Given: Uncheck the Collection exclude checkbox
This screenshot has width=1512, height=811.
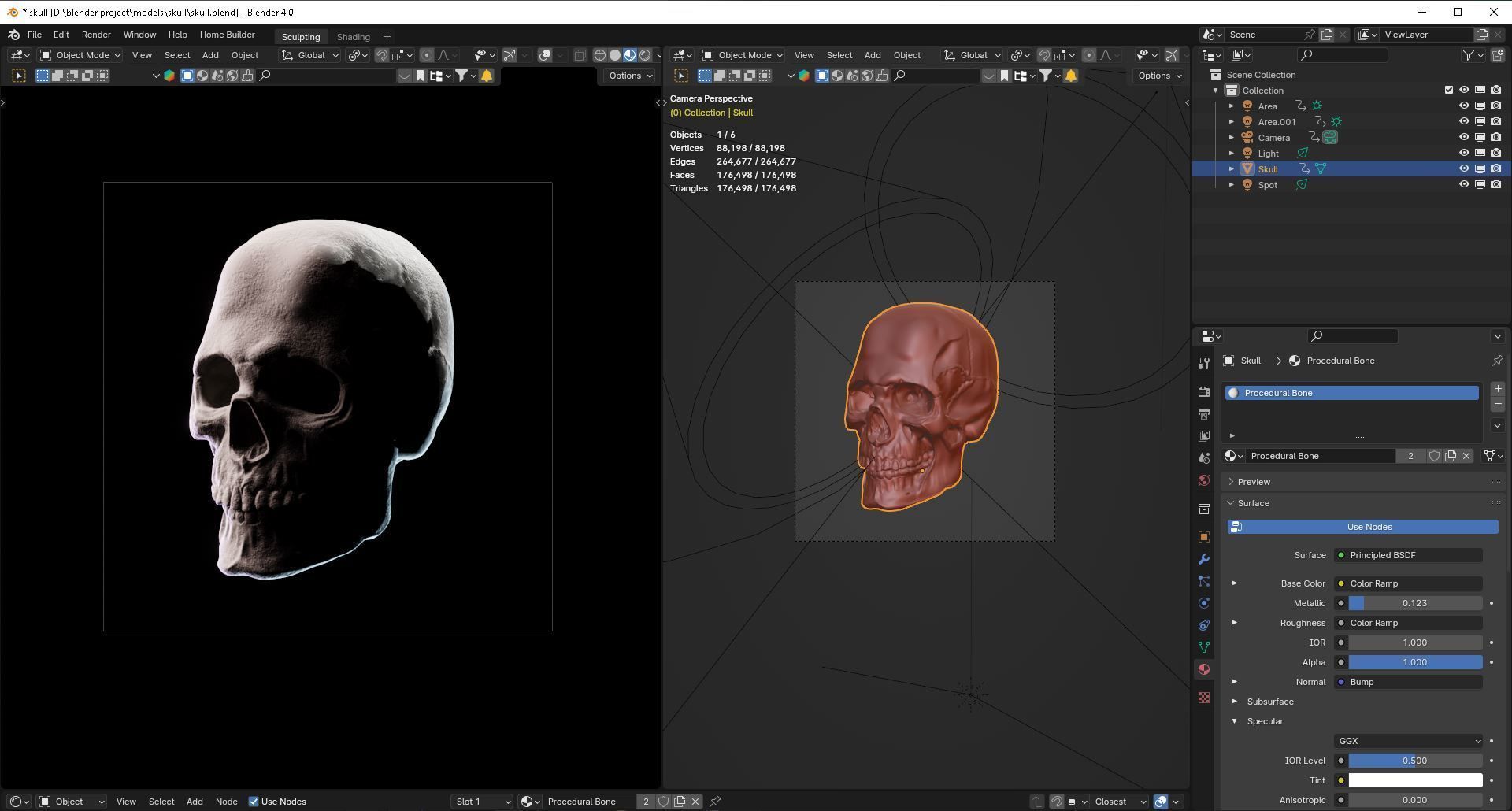Looking at the screenshot, I should (x=1448, y=90).
